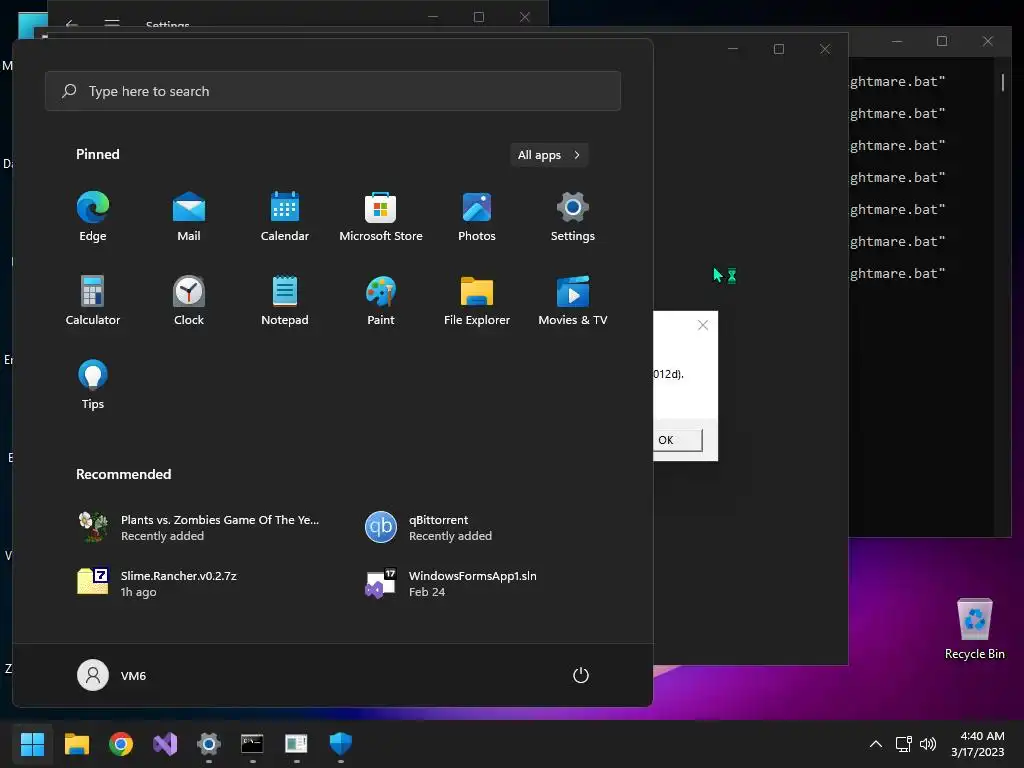Open the Tips app
Image resolution: width=1024 pixels, height=768 pixels.
pyautogui.click(x=93, y=385)
